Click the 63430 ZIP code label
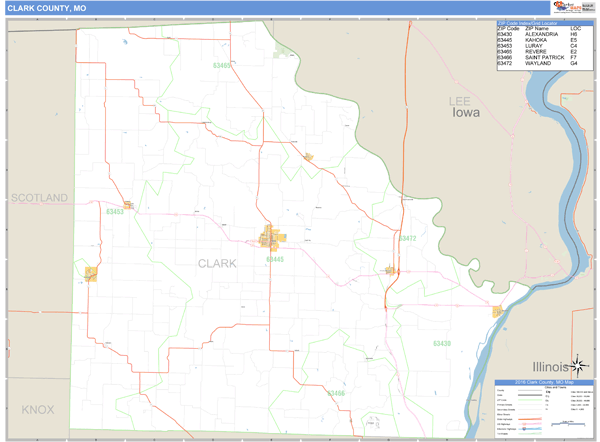Image resolution: width=600 pixels, height=442 pixels. (441, 343)
